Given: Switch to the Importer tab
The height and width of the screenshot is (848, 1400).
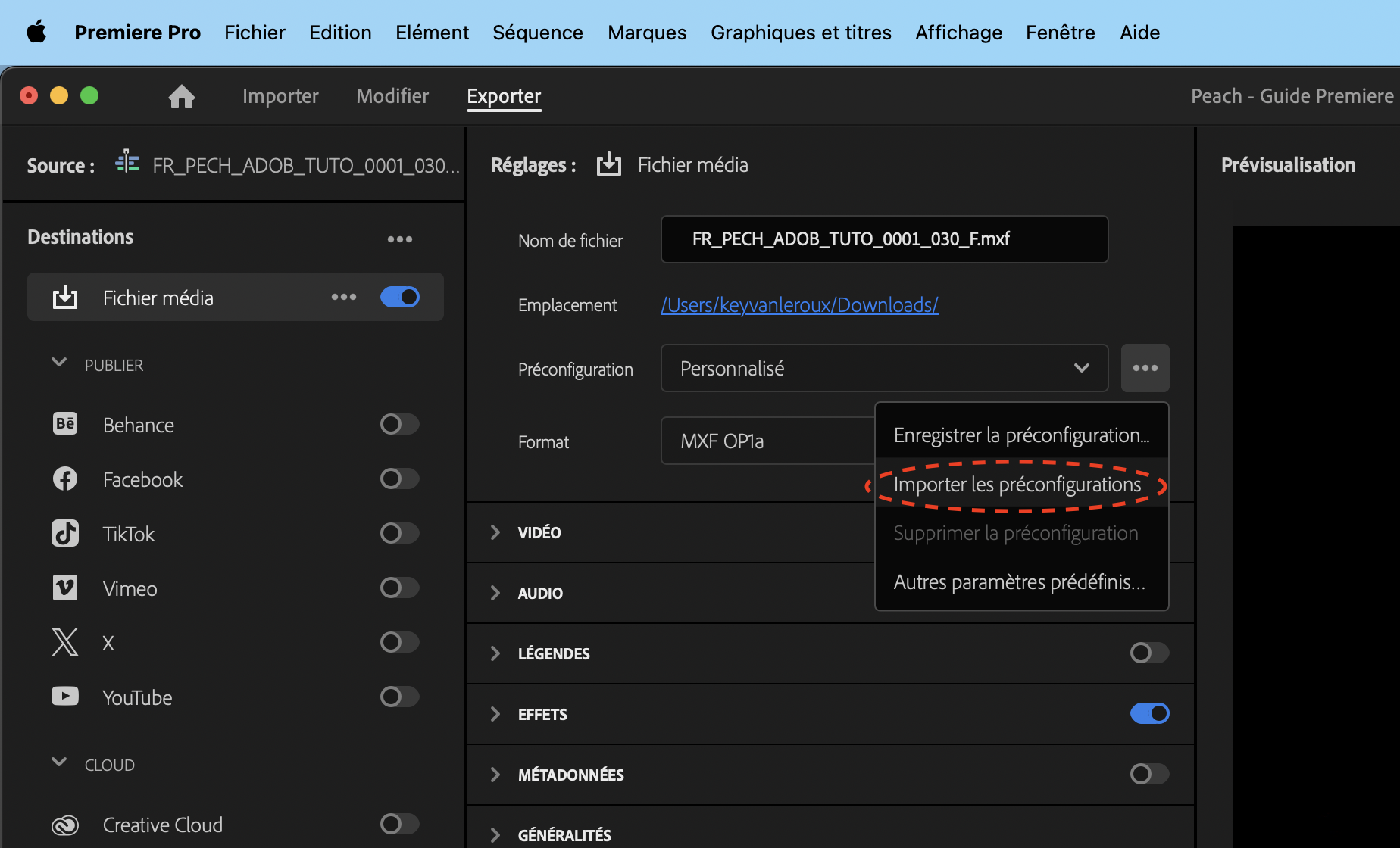Looking at the screenshot, I should click(280, 96).
